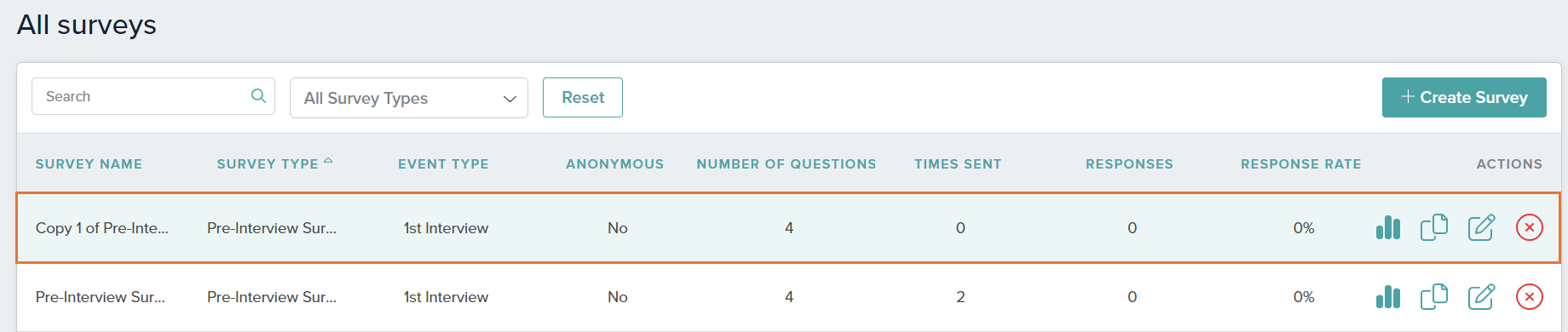Sort by Times Sent column header
This screenshot has height=332, width=1568.
click(x=958, y=163)
